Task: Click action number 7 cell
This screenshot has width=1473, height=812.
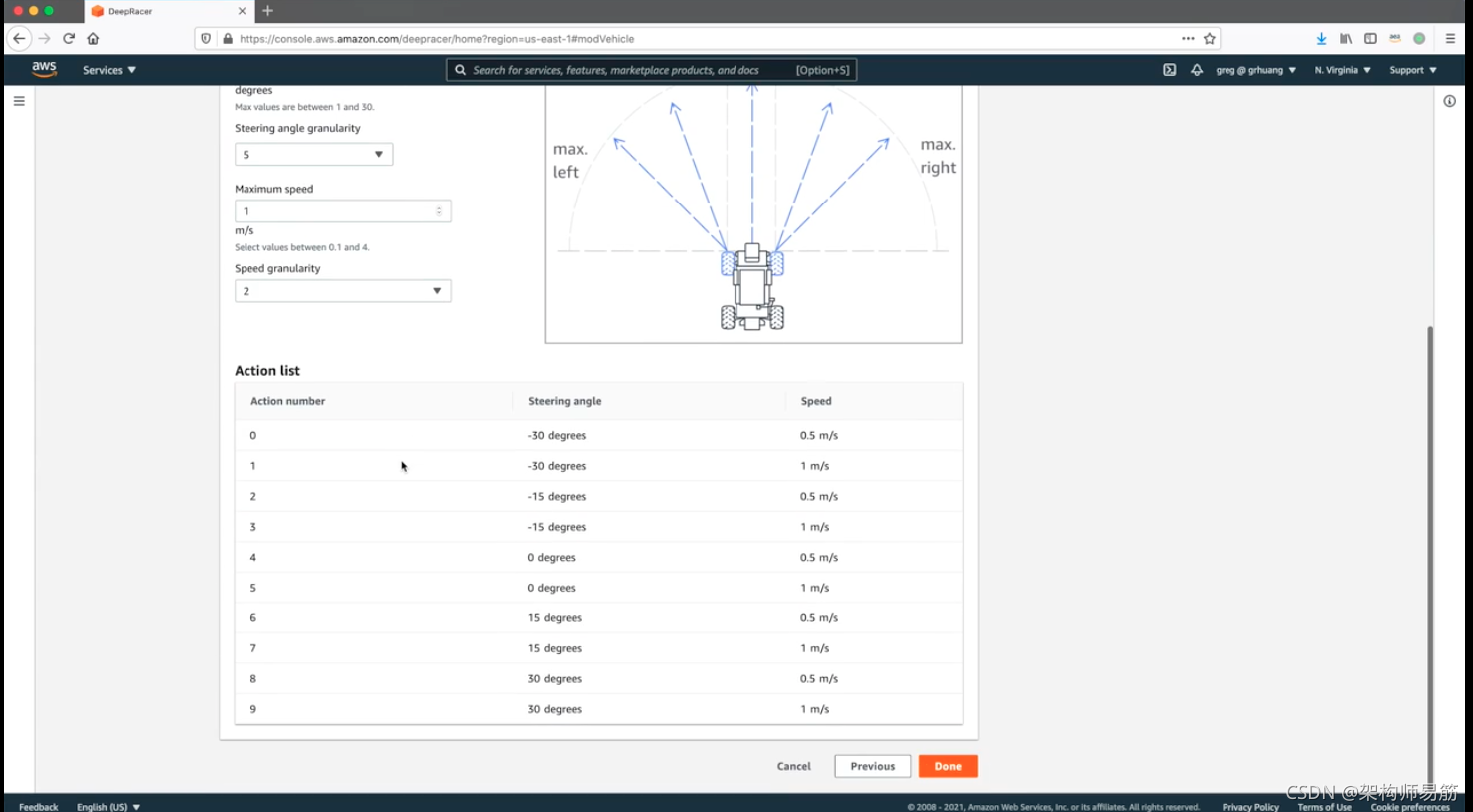Action: 252,648
